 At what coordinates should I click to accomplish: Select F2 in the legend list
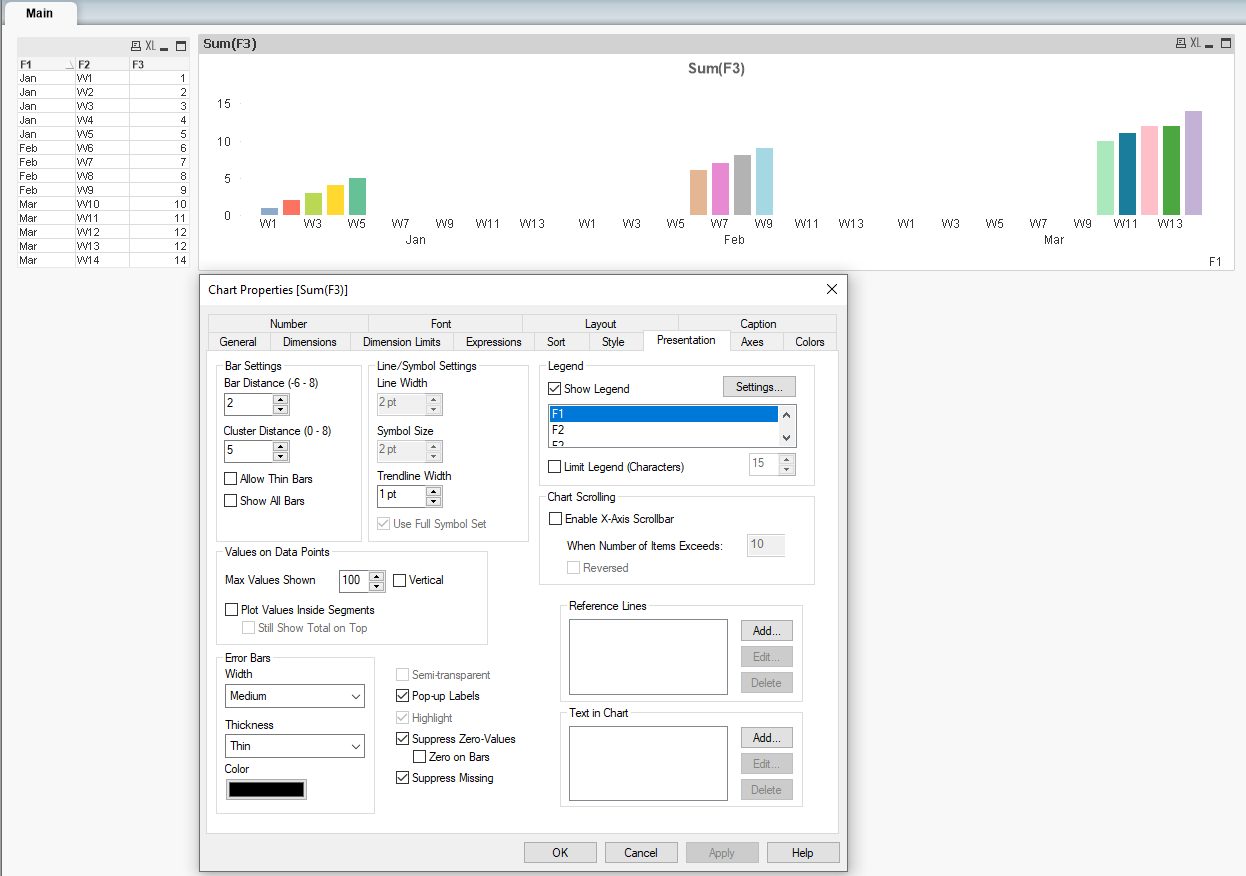664,430
